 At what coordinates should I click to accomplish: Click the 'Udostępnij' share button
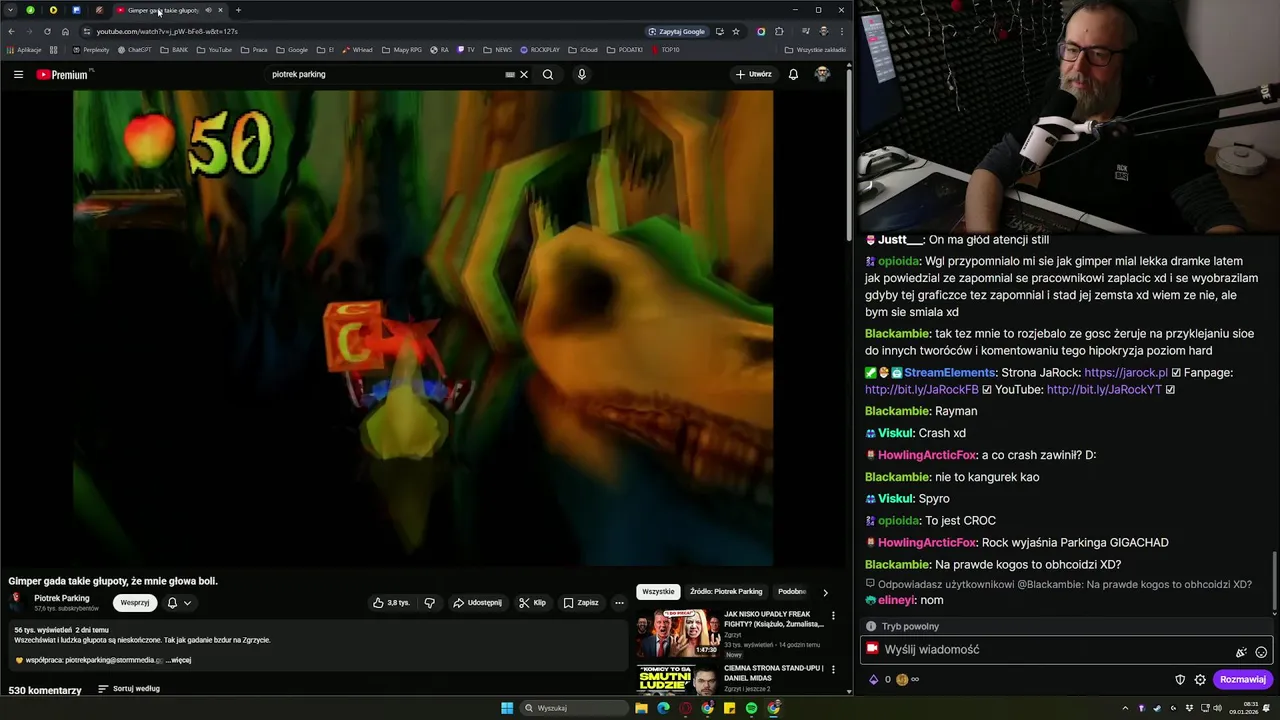(477, 603)
